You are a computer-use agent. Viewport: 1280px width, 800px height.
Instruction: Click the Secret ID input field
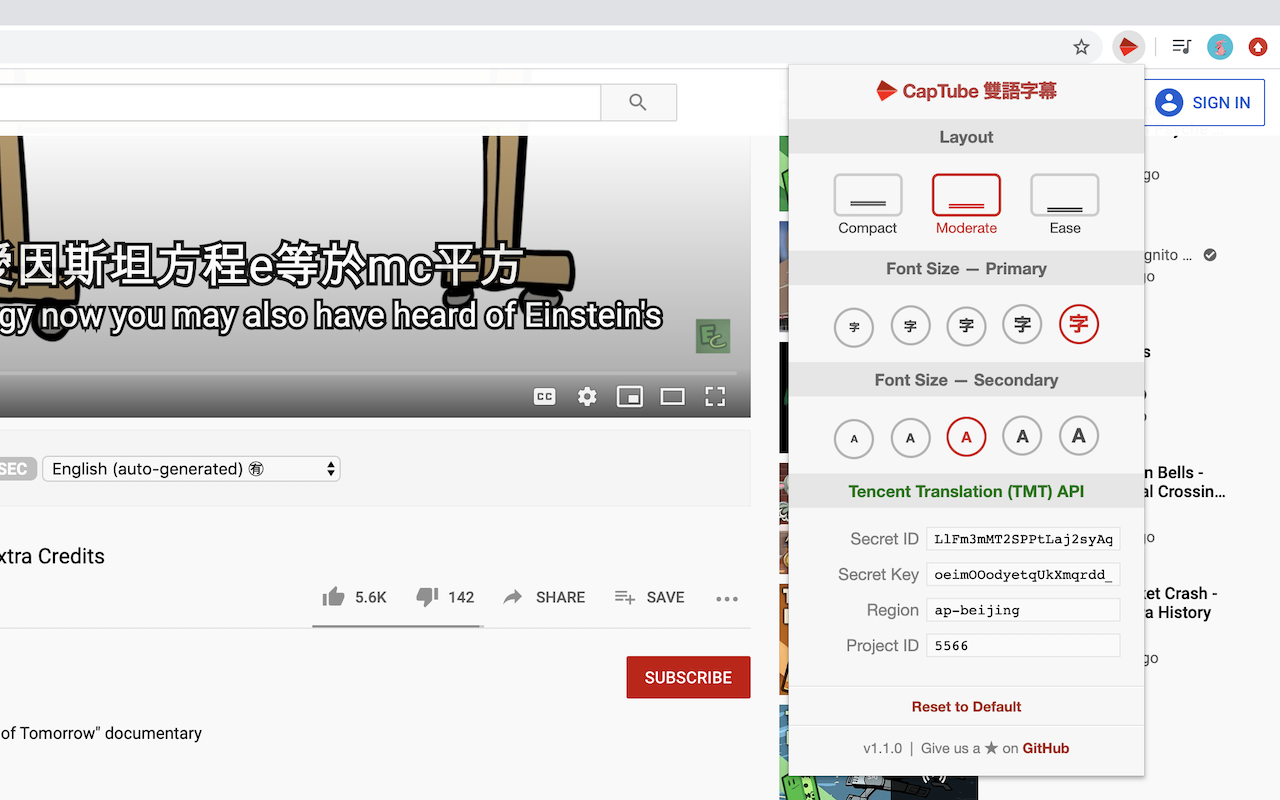1023,539
